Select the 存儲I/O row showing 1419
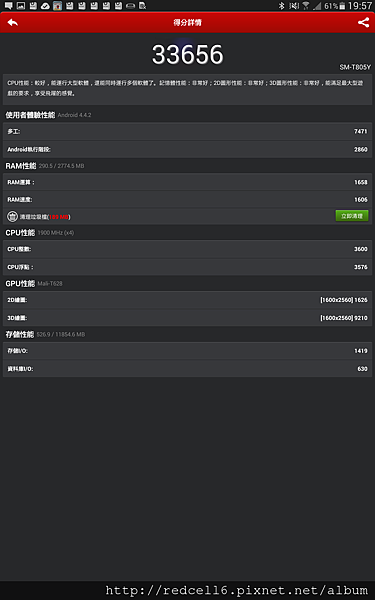 point(188,351)
